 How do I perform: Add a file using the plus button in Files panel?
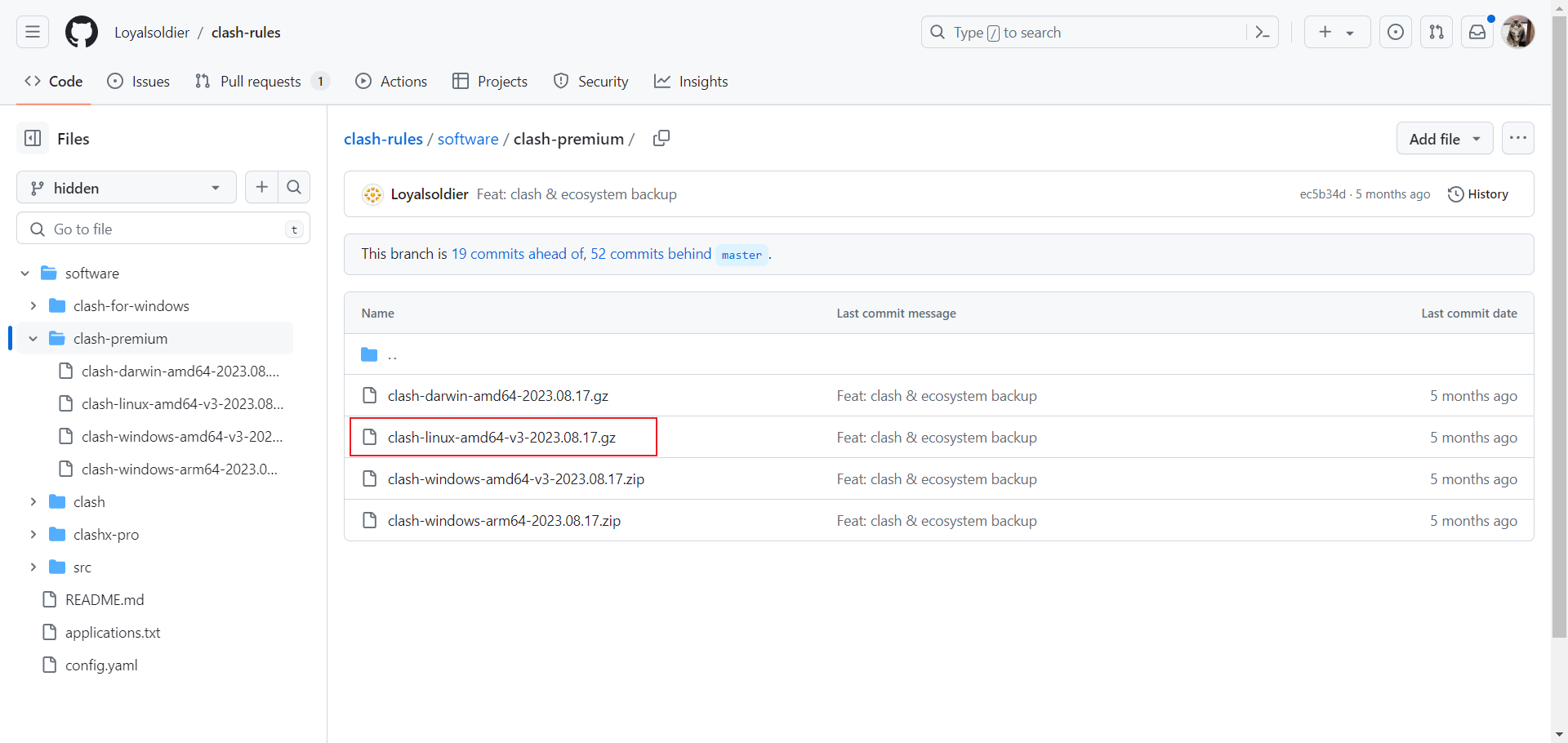click(x=261, y=187)
